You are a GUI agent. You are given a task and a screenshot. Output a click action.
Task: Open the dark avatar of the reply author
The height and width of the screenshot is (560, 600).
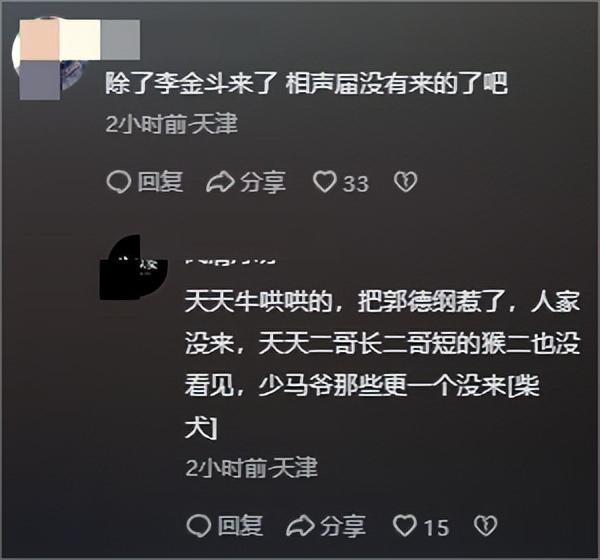coord(134,267)
